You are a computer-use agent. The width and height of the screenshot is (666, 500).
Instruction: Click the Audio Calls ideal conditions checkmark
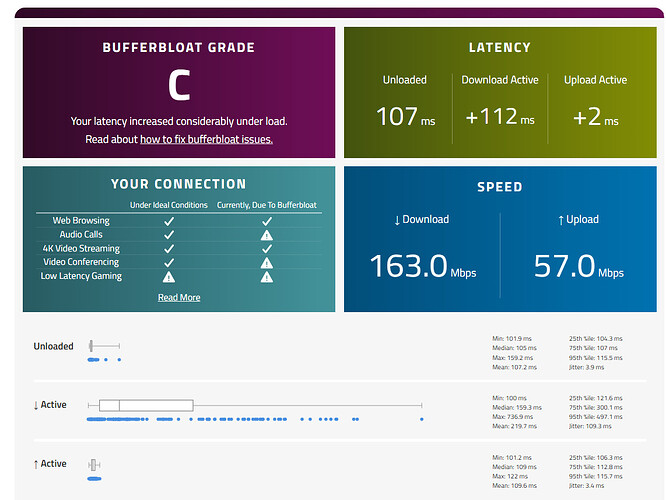[169, 235]
